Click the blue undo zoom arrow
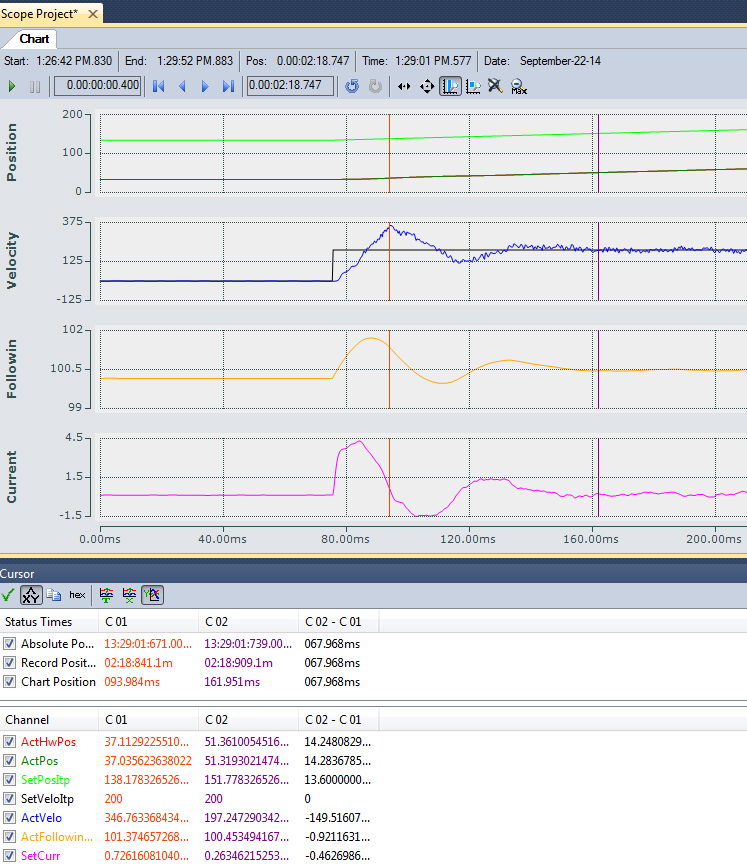747x867 pixels. 352,86
